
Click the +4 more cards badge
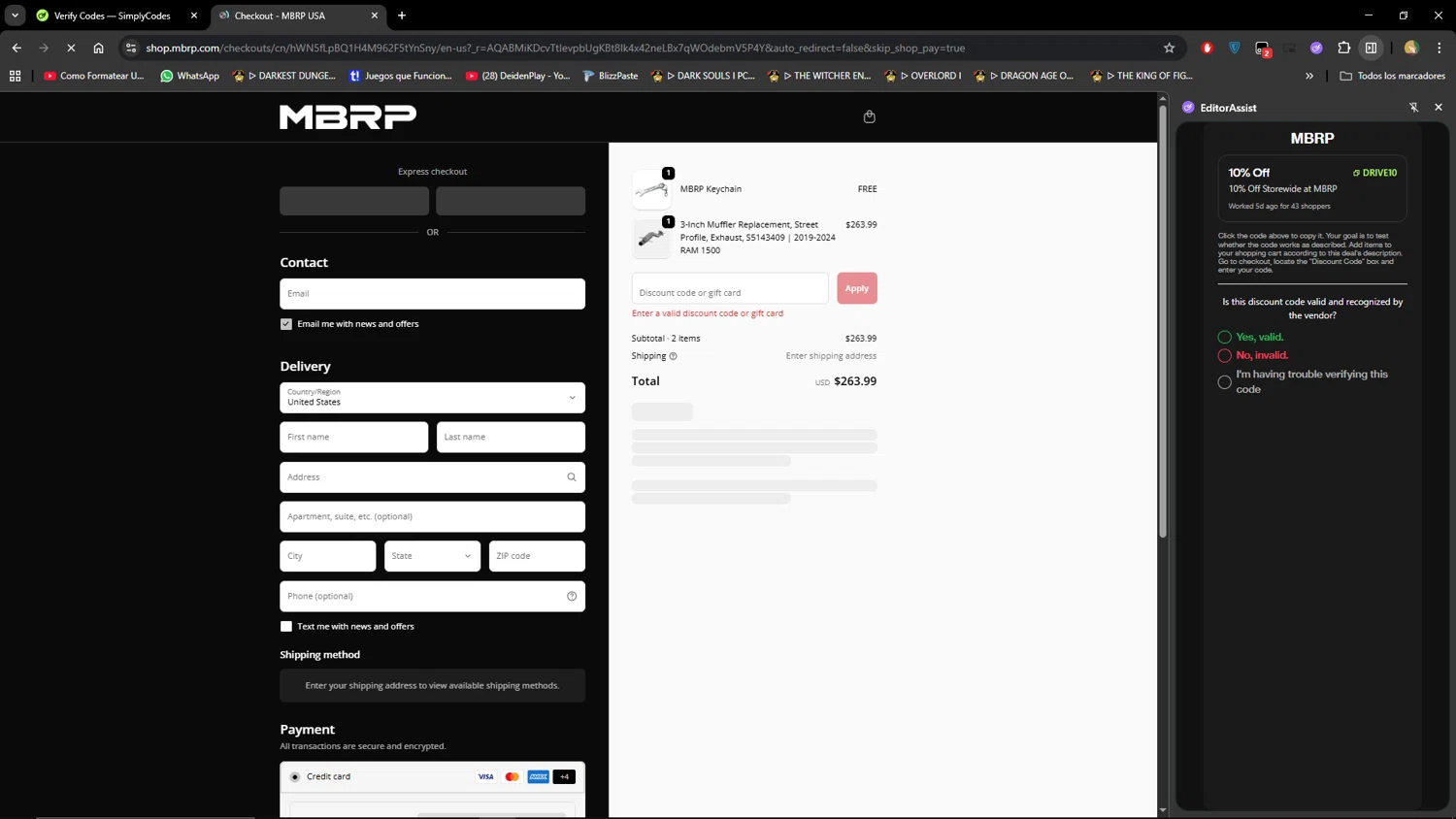coord(564,777)
